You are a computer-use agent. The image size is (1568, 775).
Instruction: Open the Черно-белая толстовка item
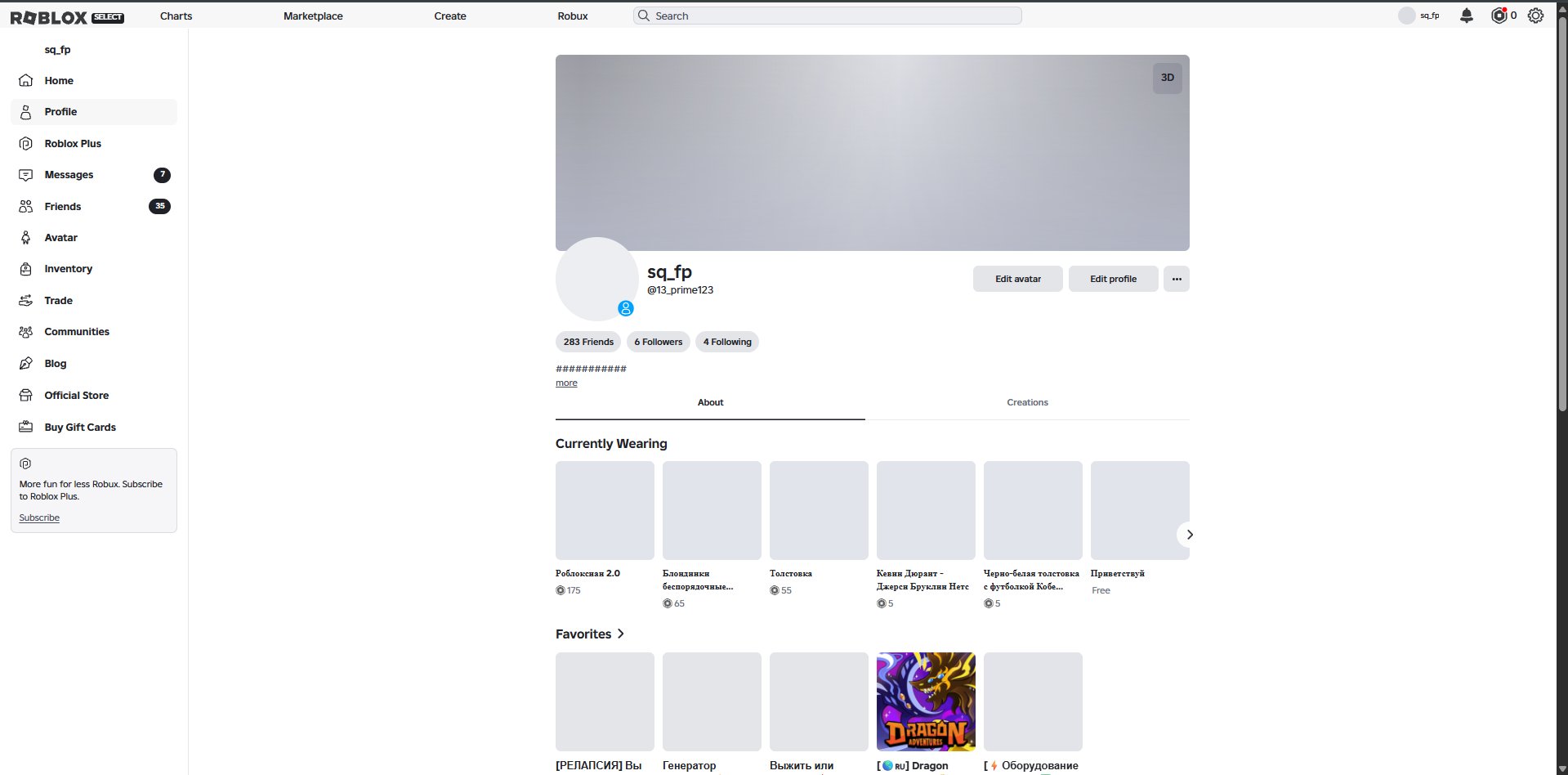(x=1033, y=510)
